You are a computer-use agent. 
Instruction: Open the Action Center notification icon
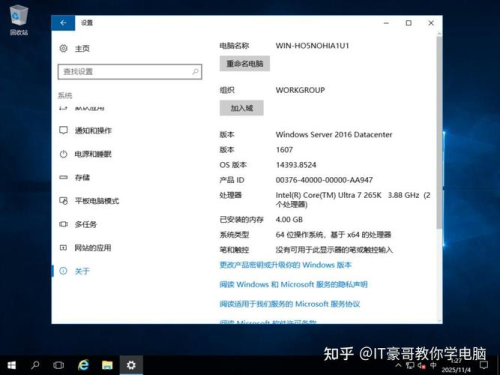484,366
